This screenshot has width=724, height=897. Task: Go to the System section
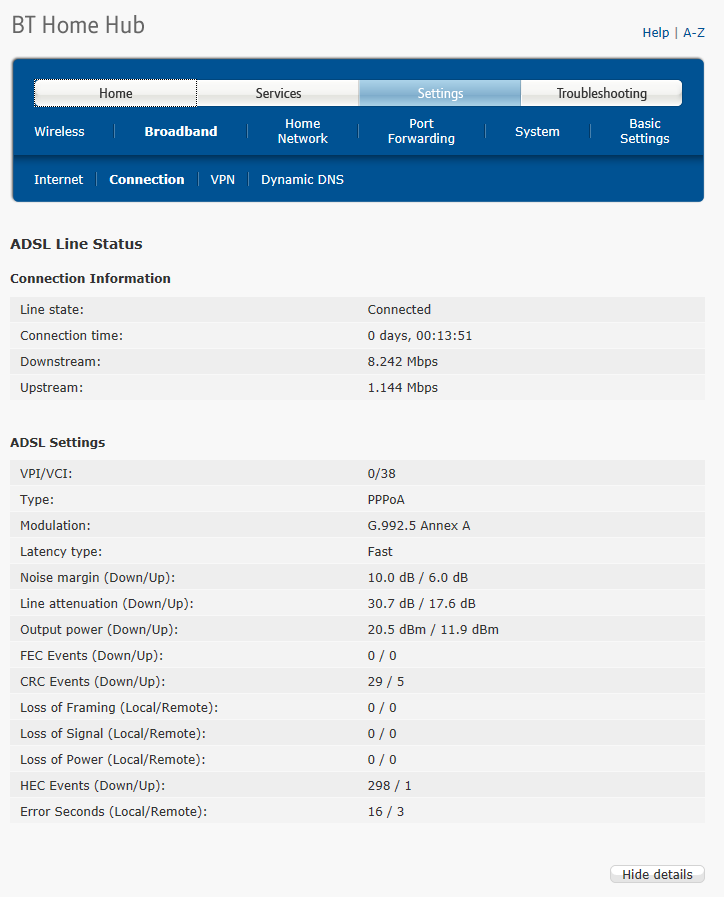click(x=537, y=132)
